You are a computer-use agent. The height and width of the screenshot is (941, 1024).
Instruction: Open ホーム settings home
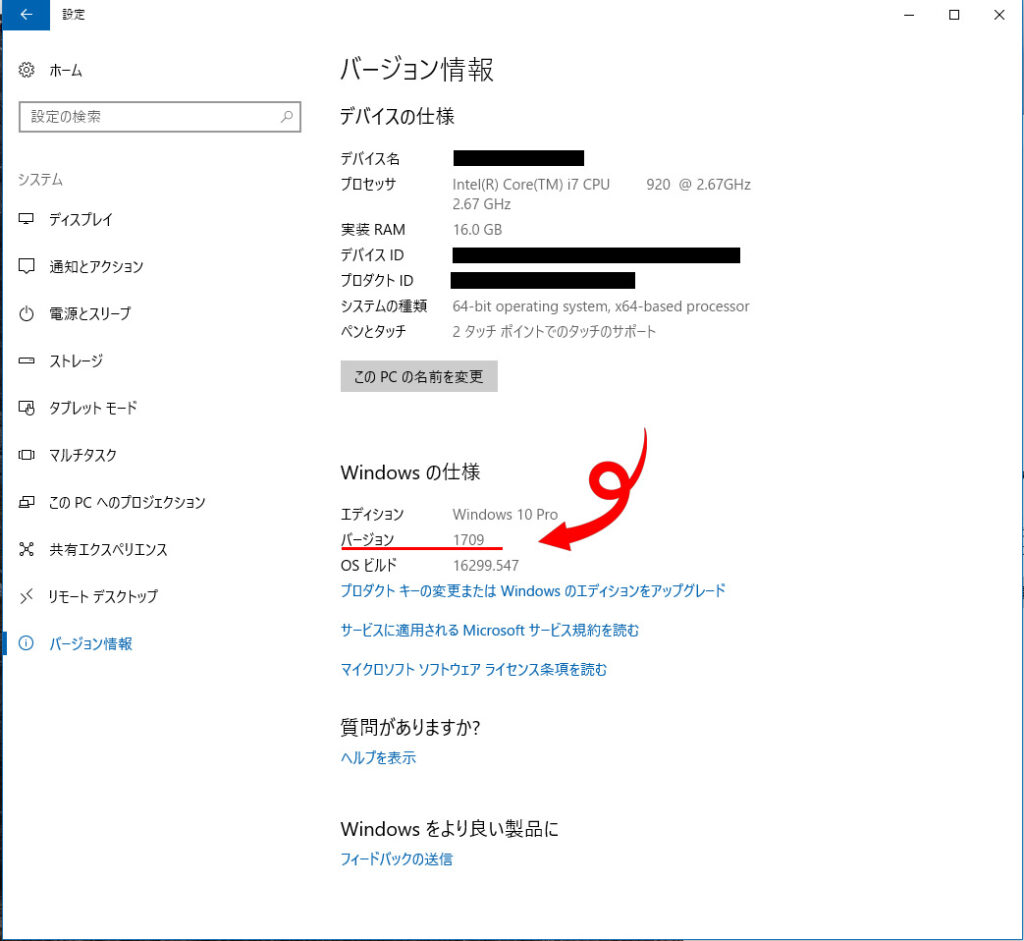66,71
